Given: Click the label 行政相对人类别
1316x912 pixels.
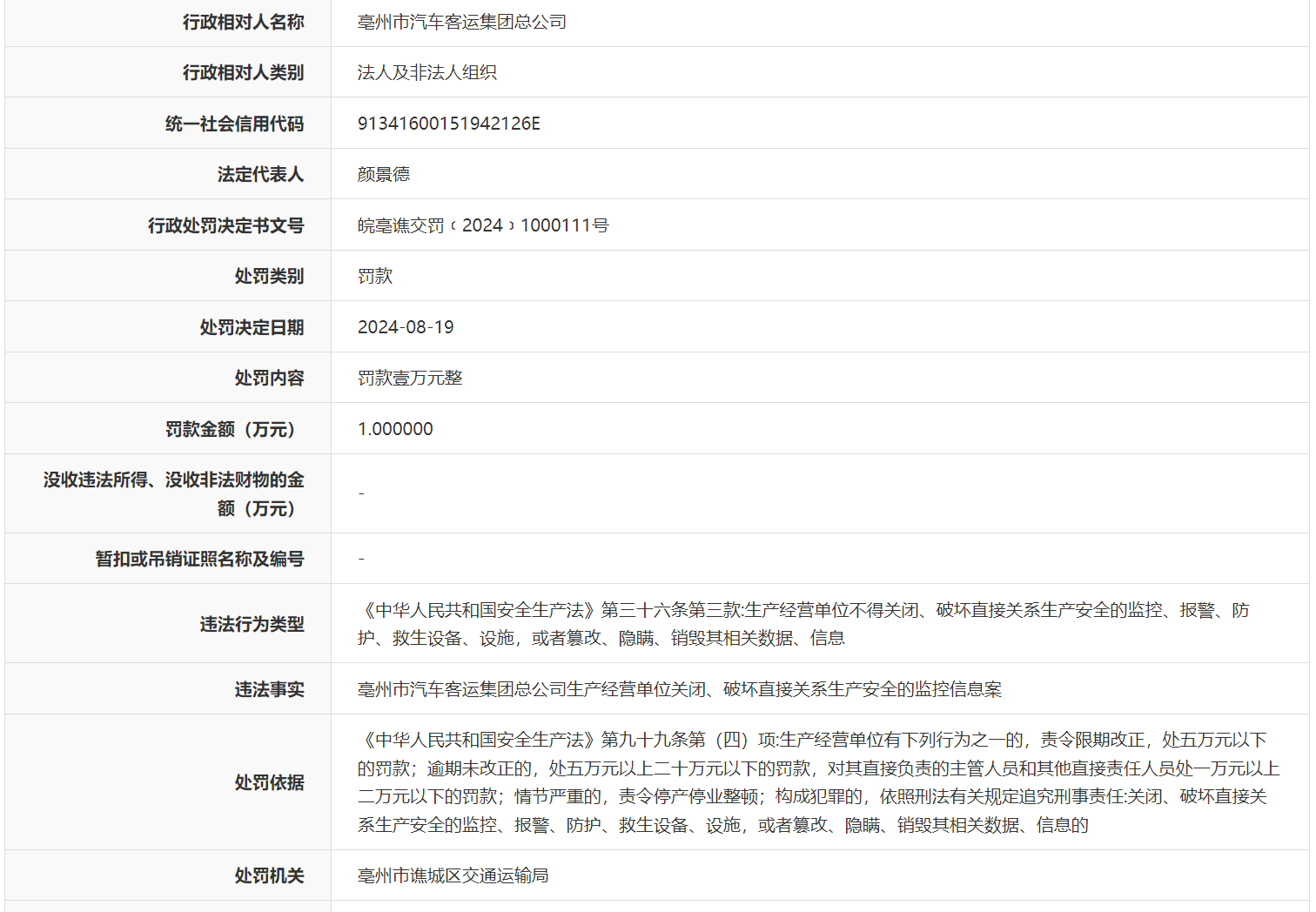Looking at the screenshot, I should point(243,72).
